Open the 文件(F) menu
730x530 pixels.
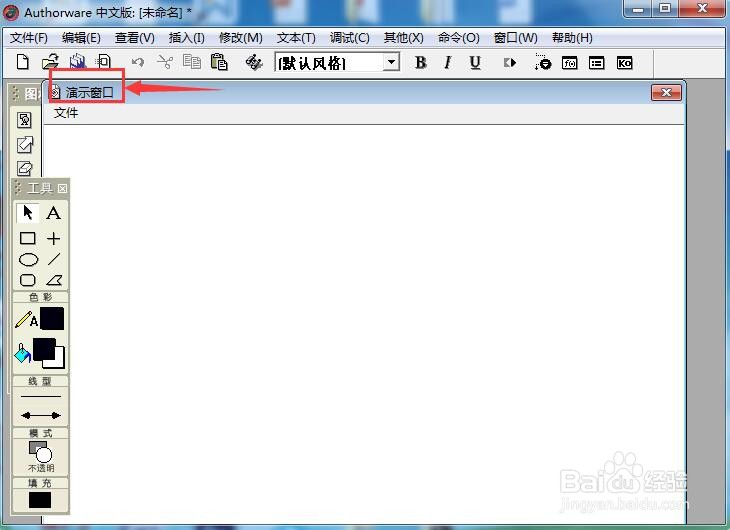coord(29,38)
